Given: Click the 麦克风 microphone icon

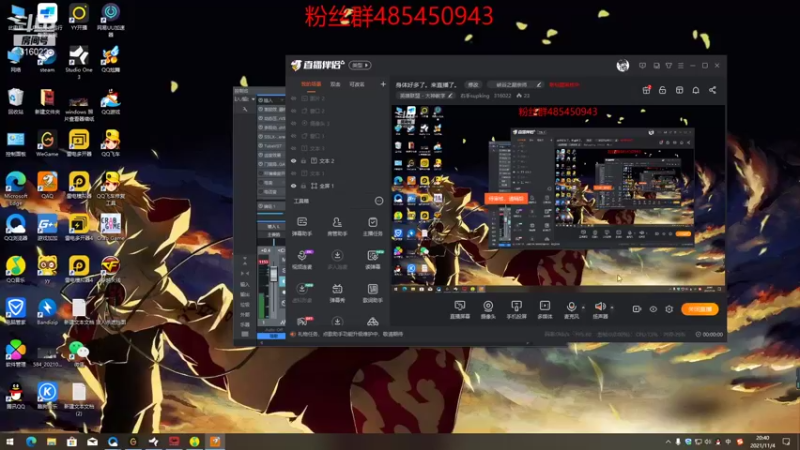Looking at the screenshot, I should point(571,307).
